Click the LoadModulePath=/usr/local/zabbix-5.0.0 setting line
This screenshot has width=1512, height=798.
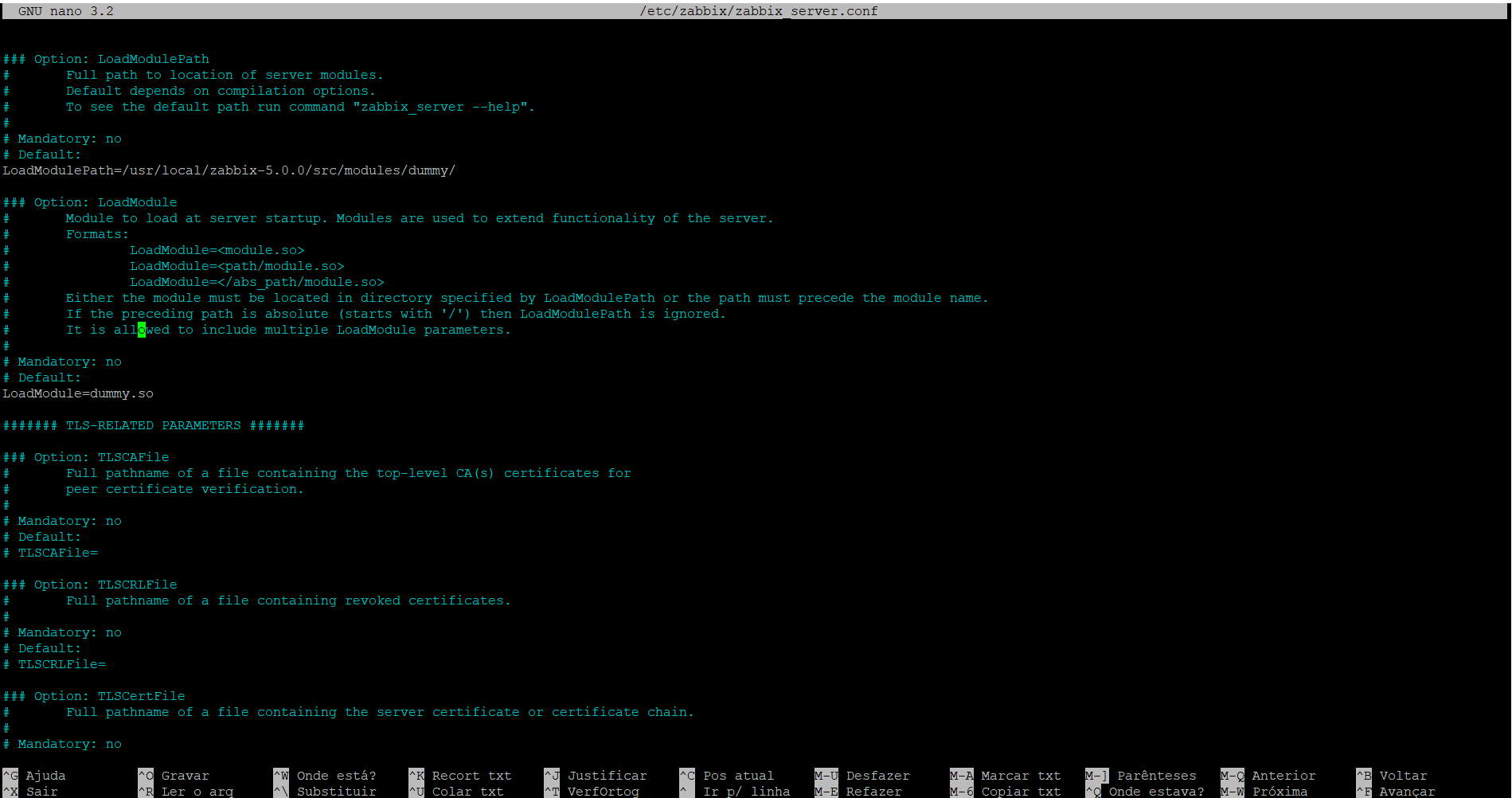[x=229, y=170]
